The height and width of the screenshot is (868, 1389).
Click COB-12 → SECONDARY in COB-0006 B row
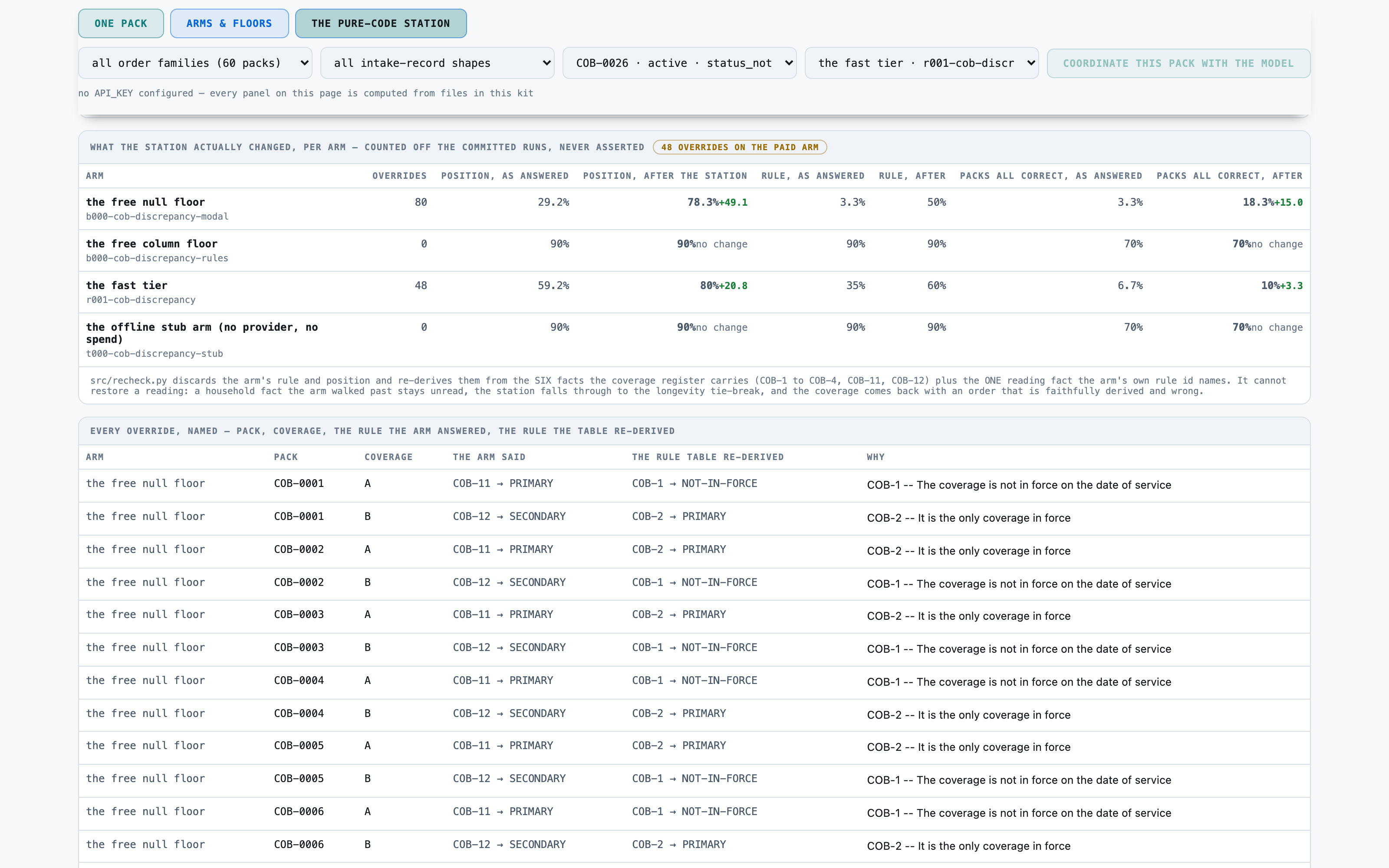[x=509, y=845]
